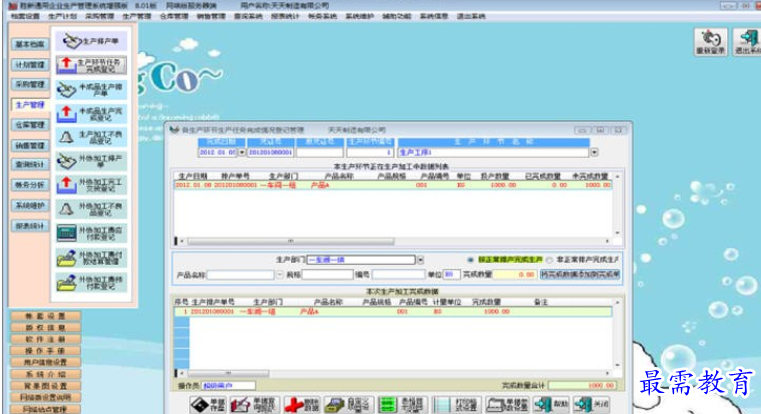Click the 帮助 toolbar icon
761x414 pixels.
[551, 404]
